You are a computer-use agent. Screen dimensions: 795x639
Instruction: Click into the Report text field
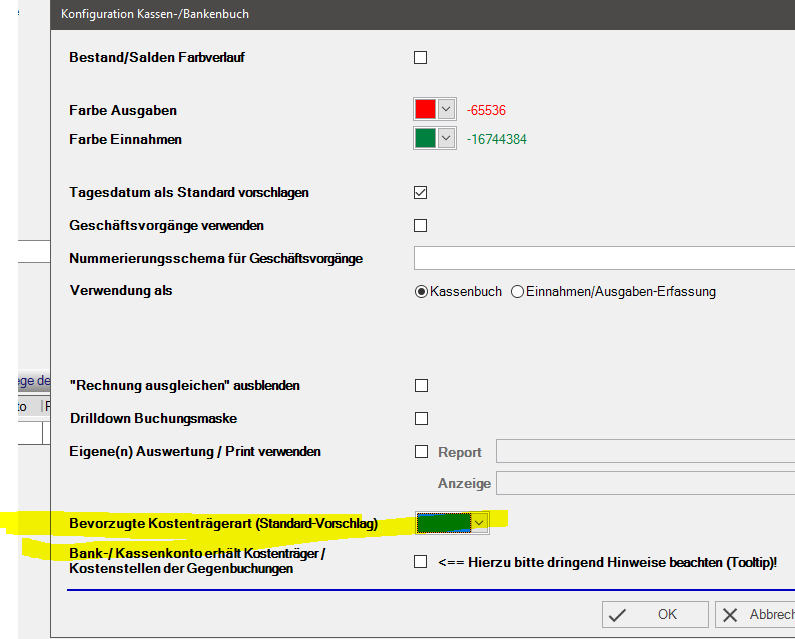coord(645,452)
